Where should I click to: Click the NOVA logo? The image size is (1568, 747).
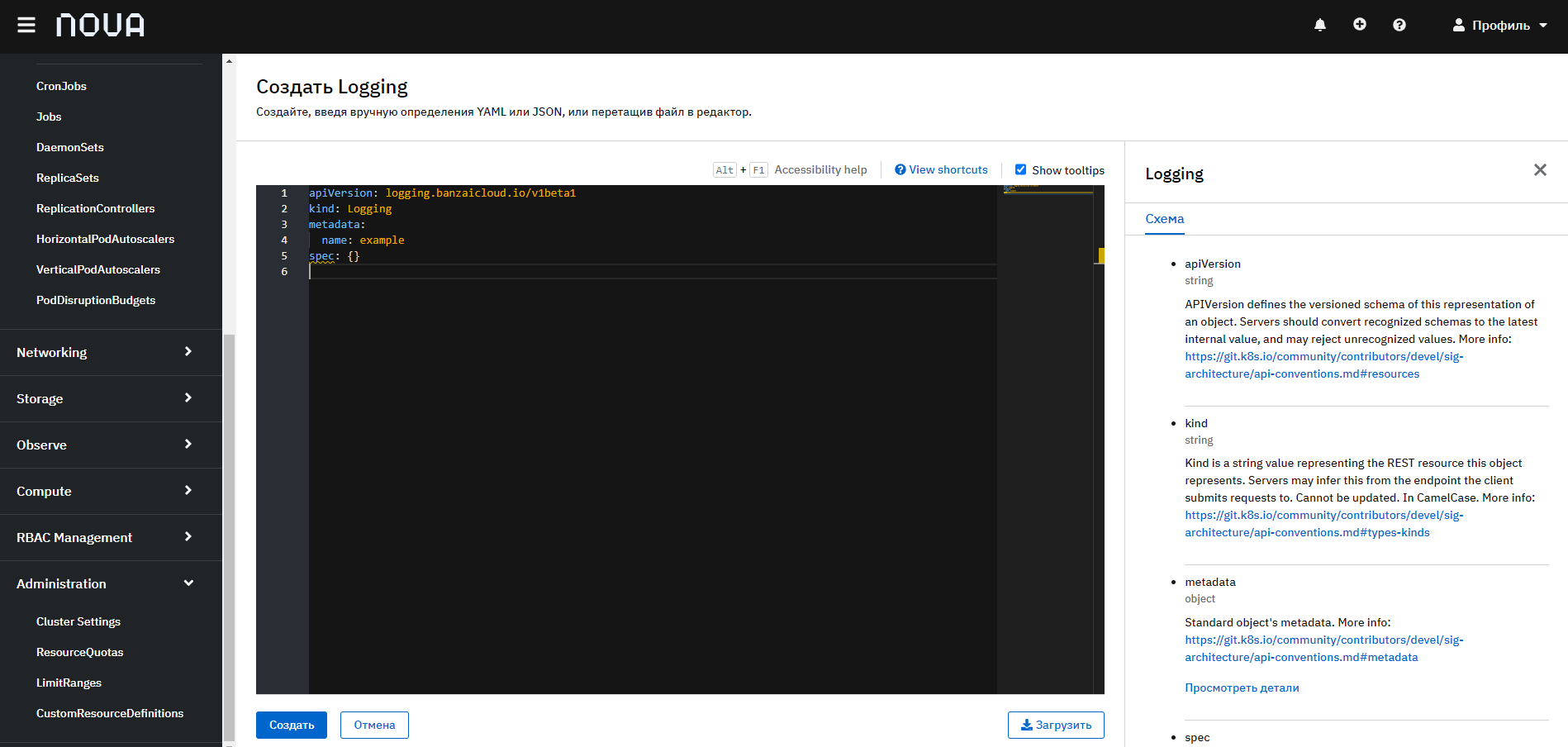[100, 25]
